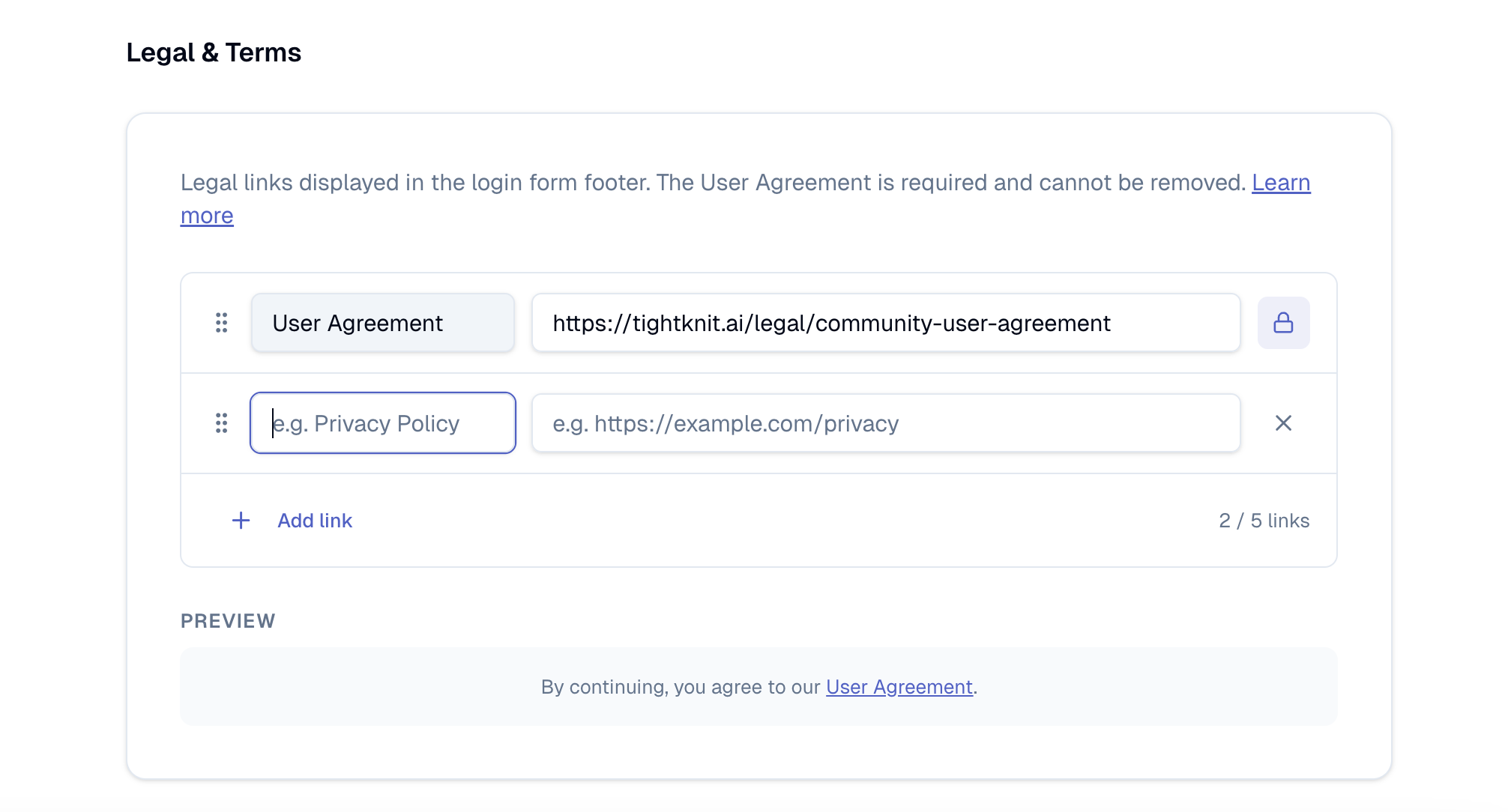Focus the tightknit.ai community-user-agreement URL field
1508x812 pixels.
[x=885, y=323]
